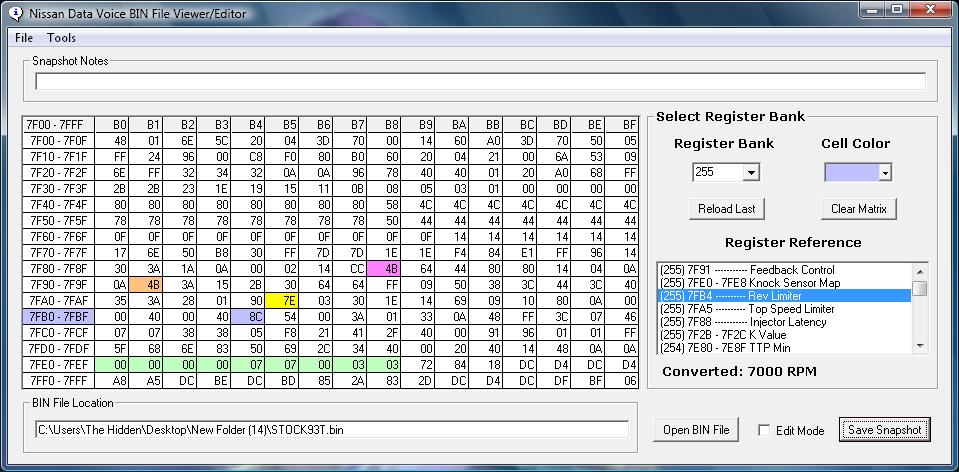Select the 7FB4 Rev Limiter entry
Viewport: 959px width, 472px height.
(785, 296)
